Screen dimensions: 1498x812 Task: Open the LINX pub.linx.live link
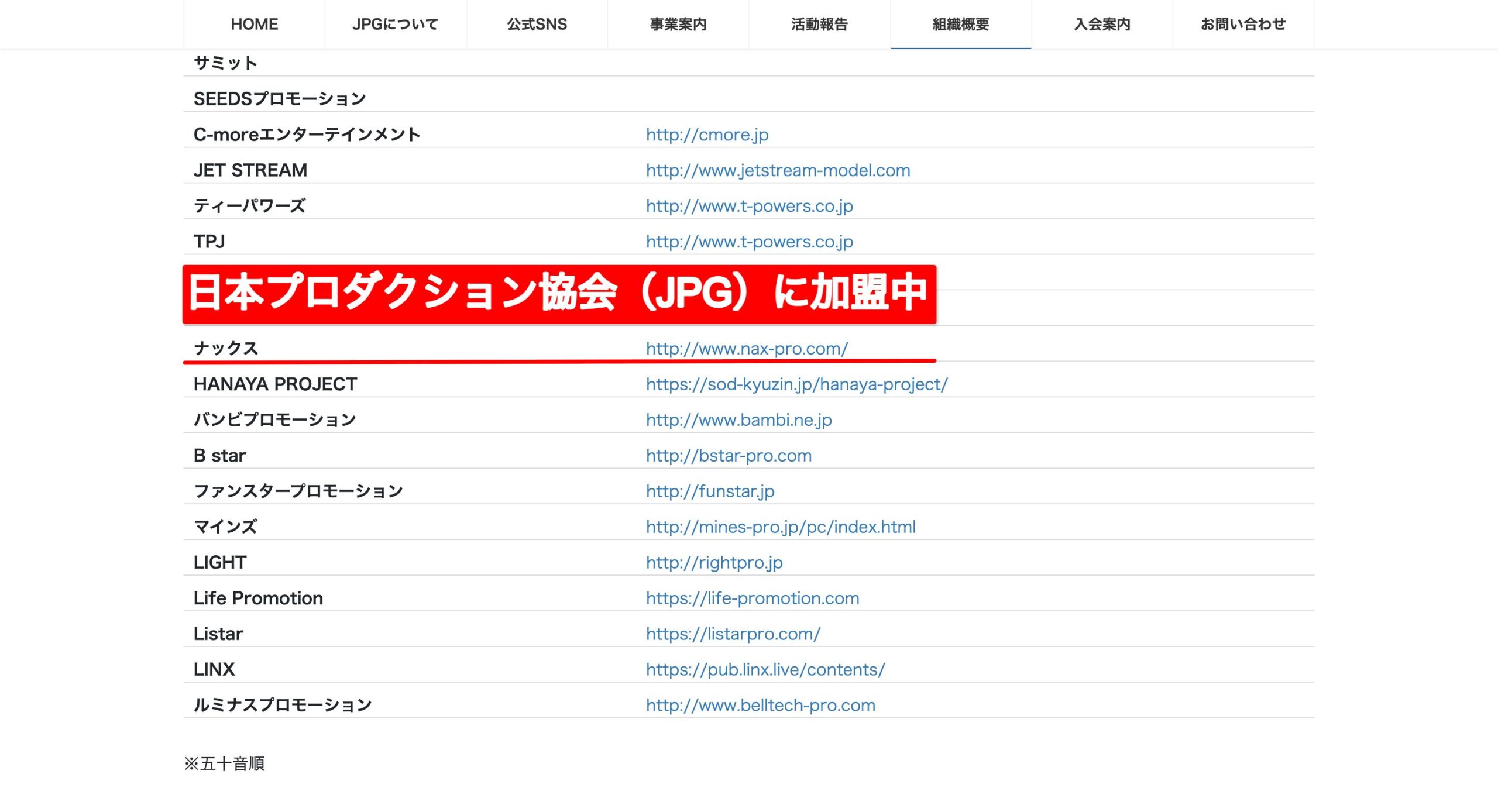tap(765, 669)
